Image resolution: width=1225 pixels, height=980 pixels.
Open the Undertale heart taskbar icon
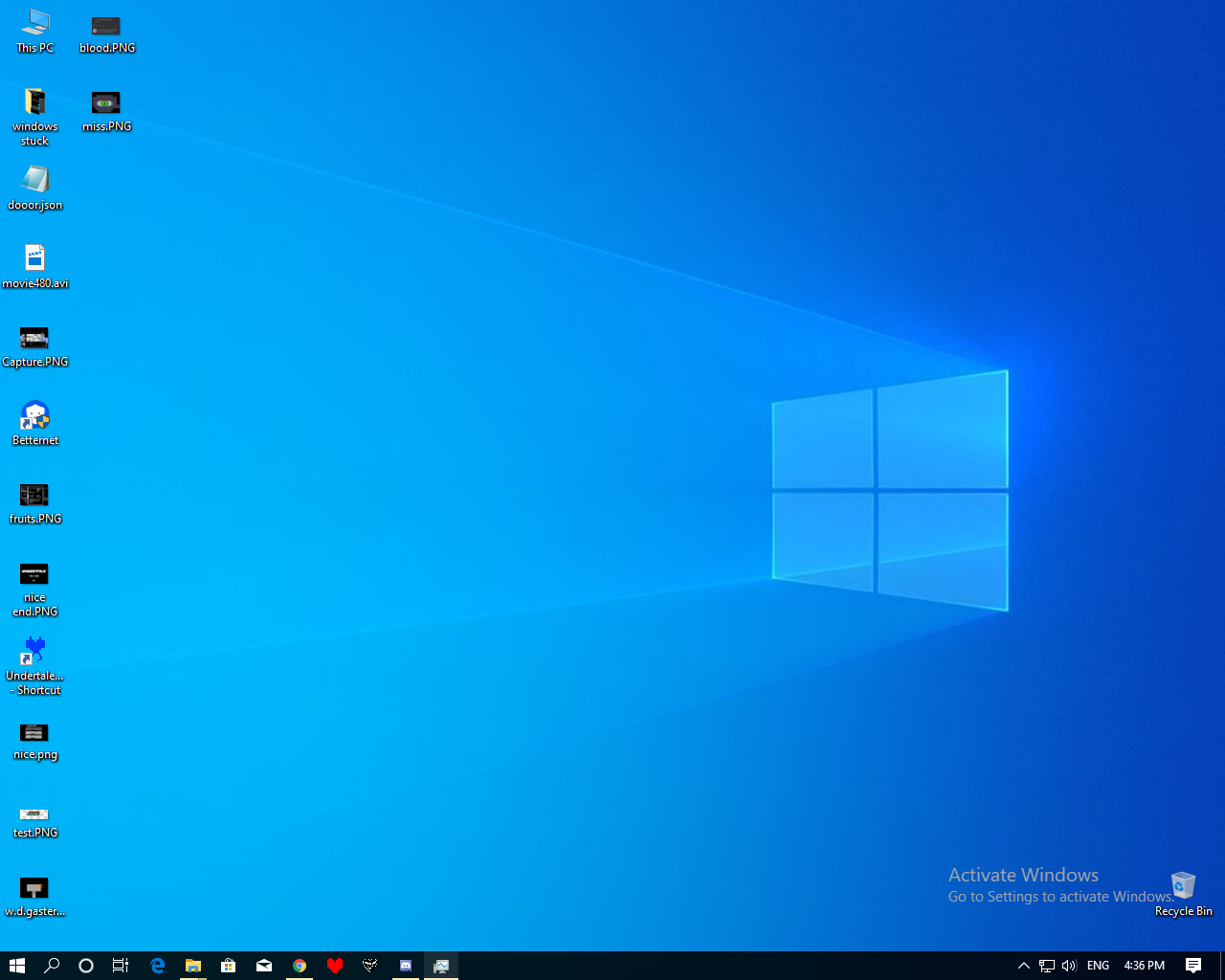(x=335, y=965)
